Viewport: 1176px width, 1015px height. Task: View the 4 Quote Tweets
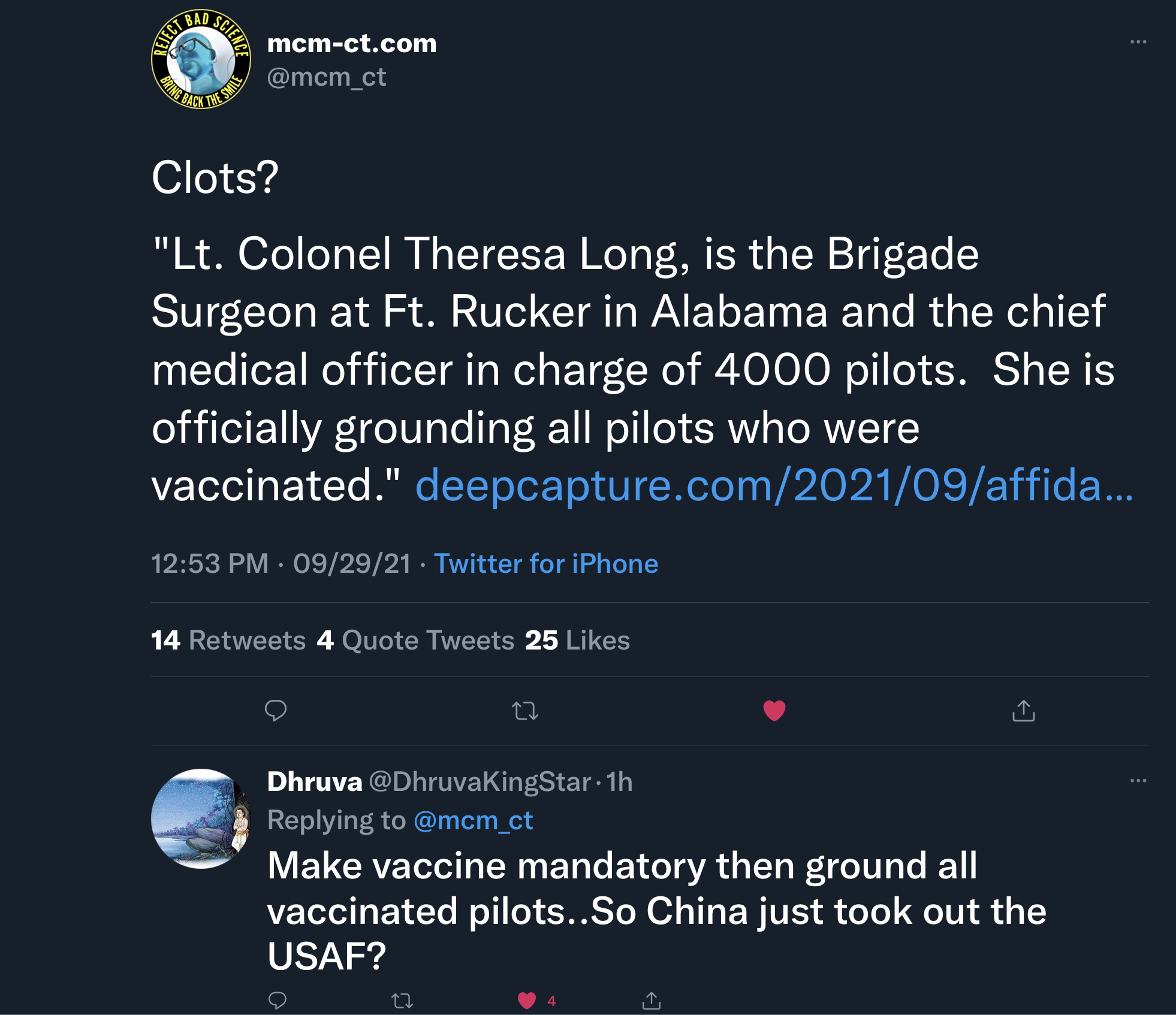[415, 640]
